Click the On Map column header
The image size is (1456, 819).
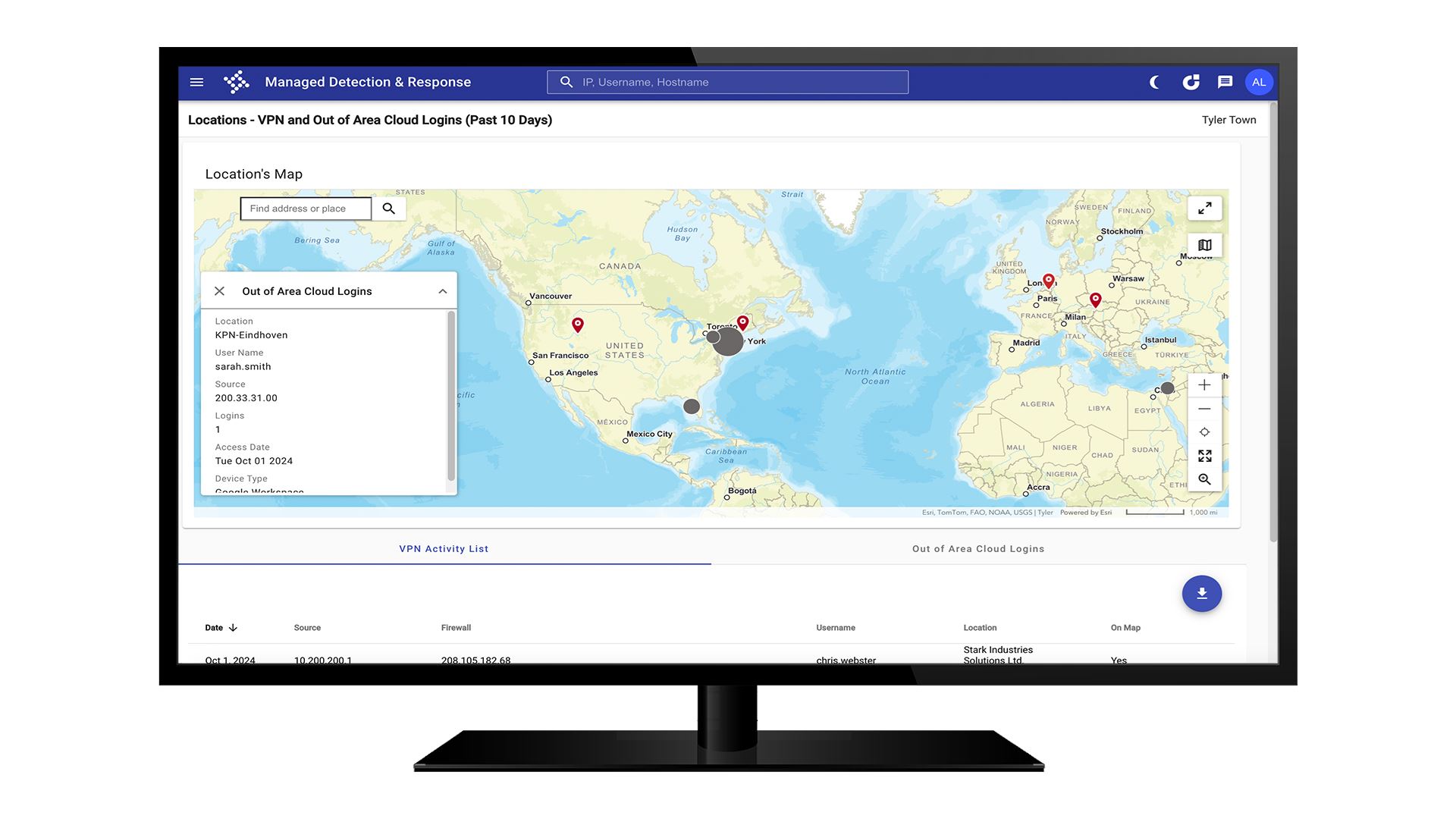pyautogui.click(x=1125, y=628)
